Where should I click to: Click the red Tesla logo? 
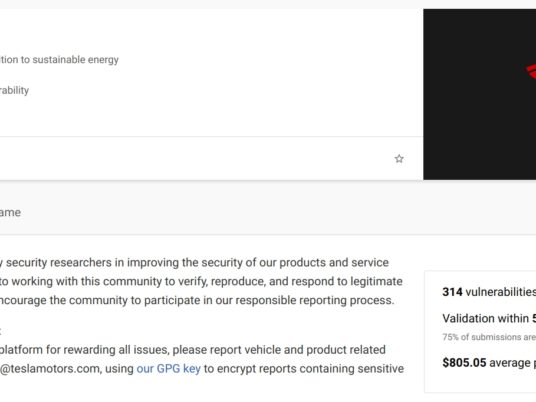coord(531,71)
